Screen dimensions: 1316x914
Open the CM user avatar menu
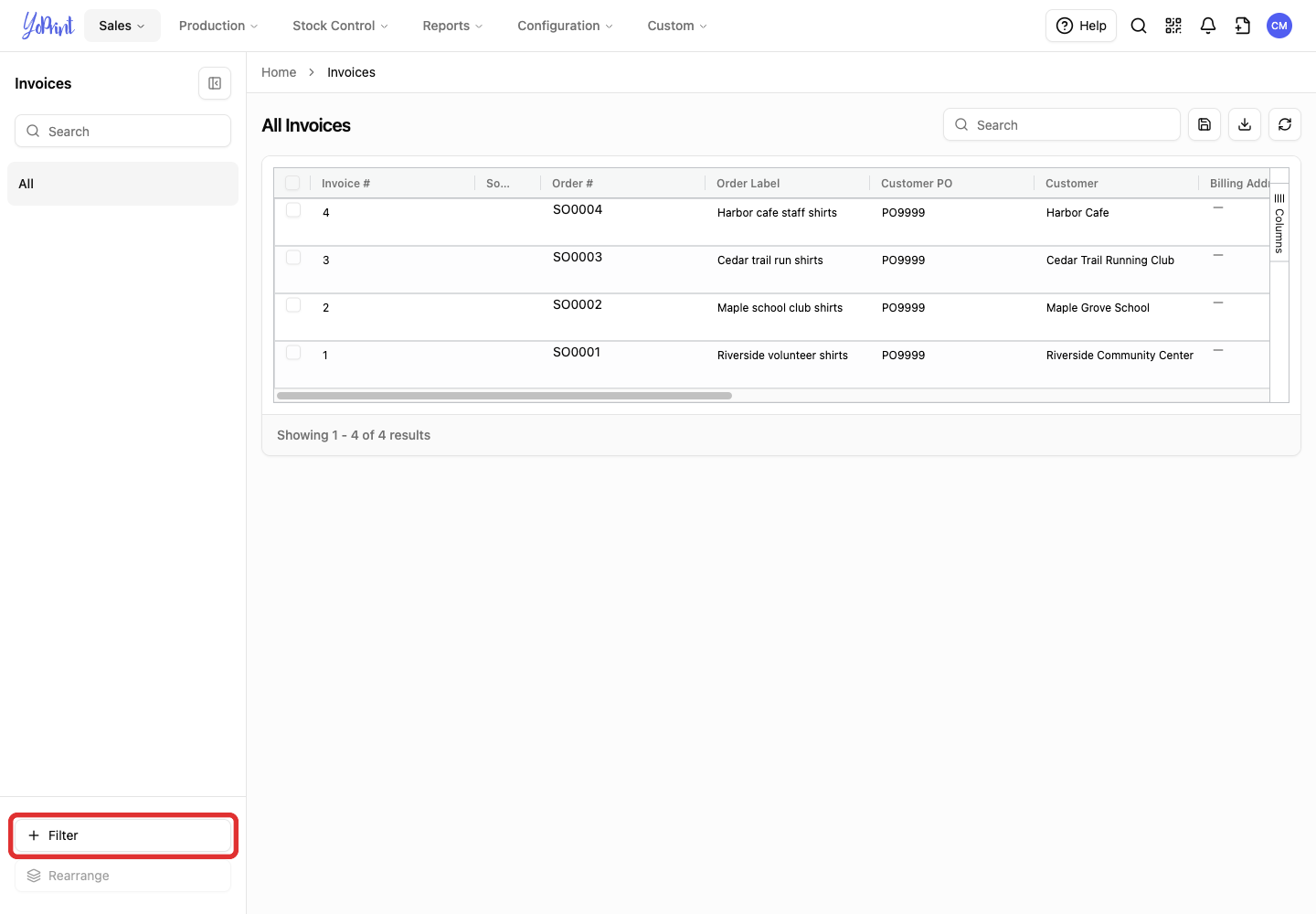1279,26
